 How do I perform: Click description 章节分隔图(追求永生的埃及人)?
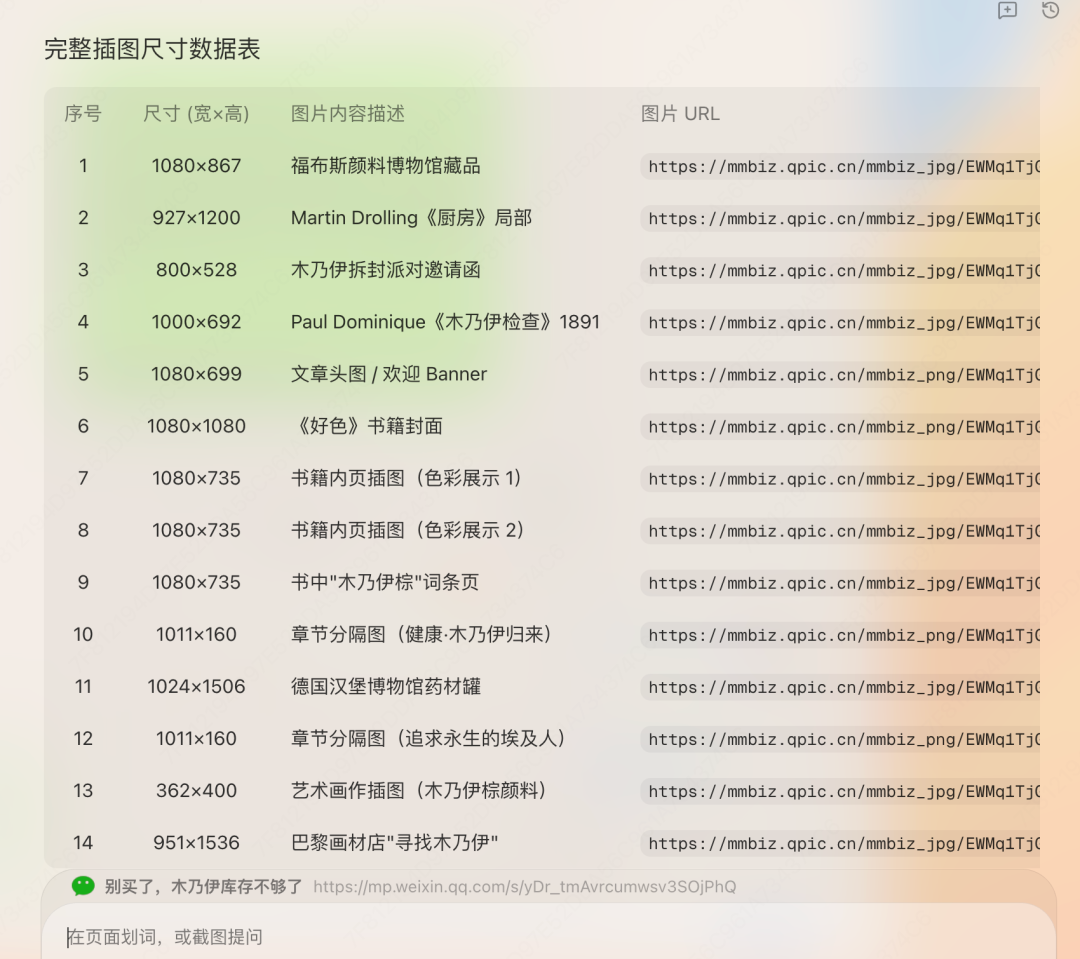pos(429,739)
